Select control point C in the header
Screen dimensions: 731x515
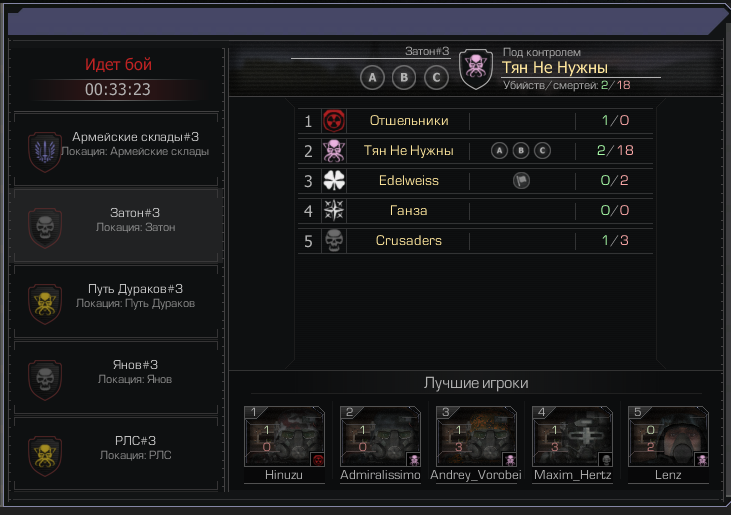click(x=436, y=77)
